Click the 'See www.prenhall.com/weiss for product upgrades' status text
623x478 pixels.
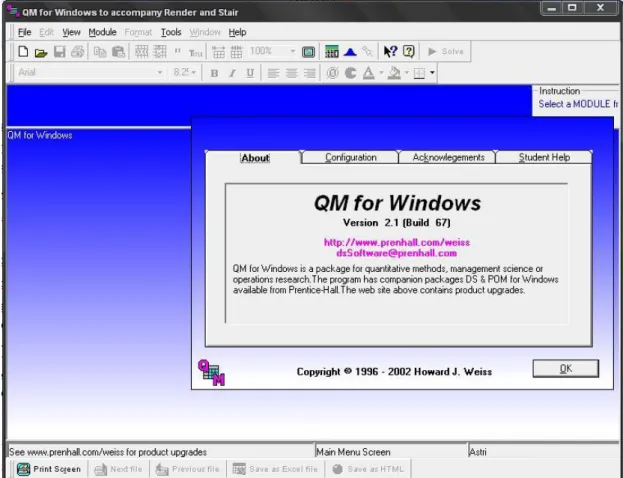pos(108,452)
